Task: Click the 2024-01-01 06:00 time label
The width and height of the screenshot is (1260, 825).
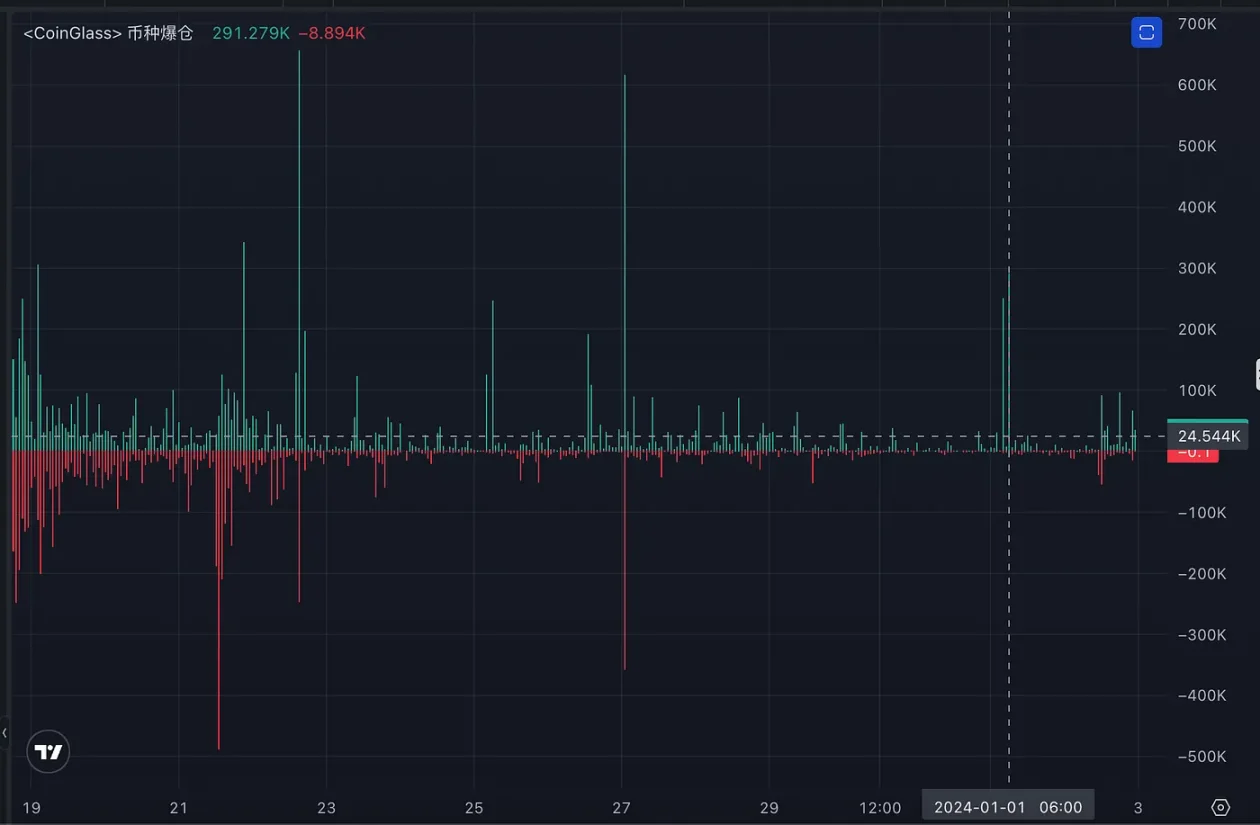Action: click(x=1007, y=807)
